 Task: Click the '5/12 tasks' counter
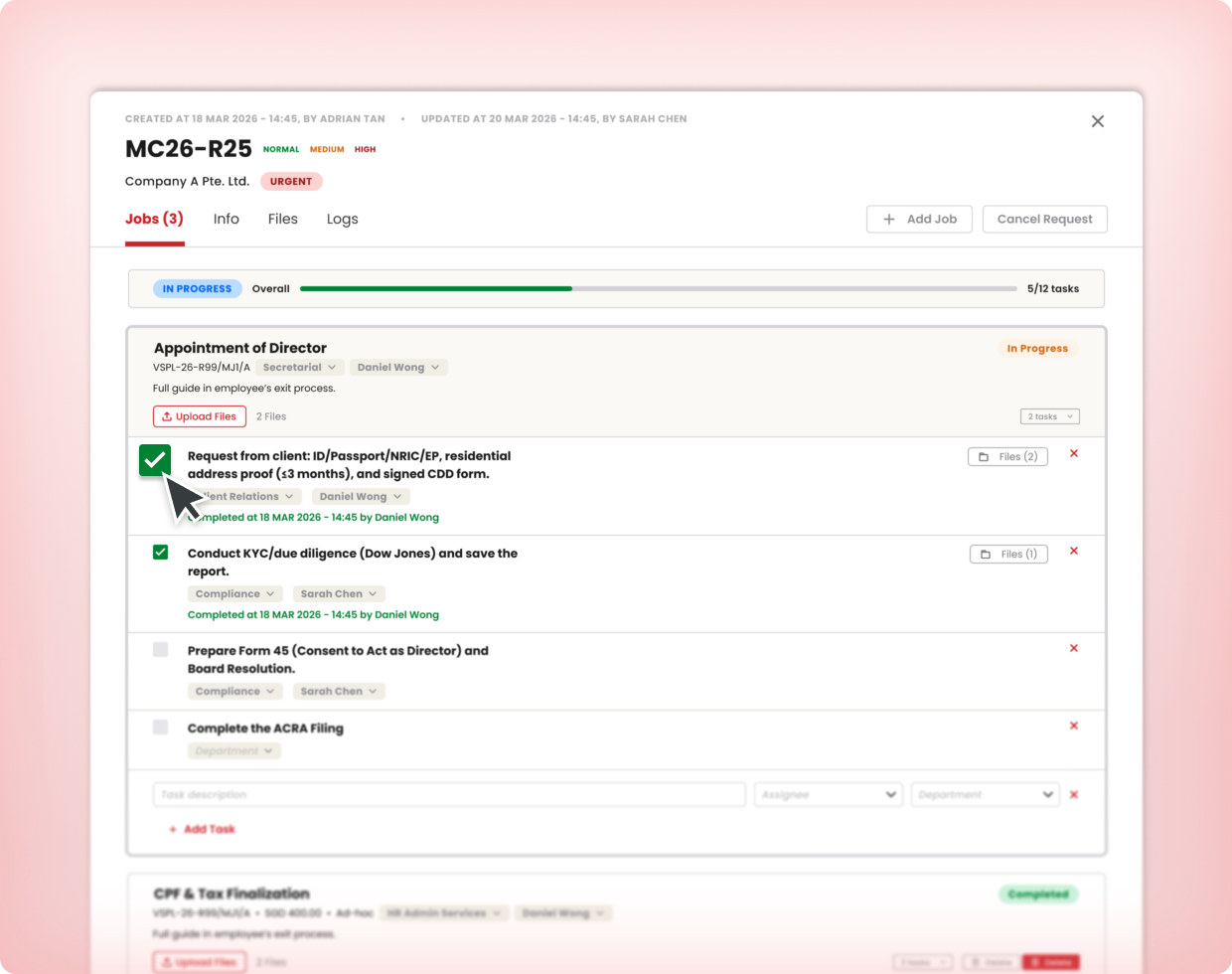[x=1053, y=288]
